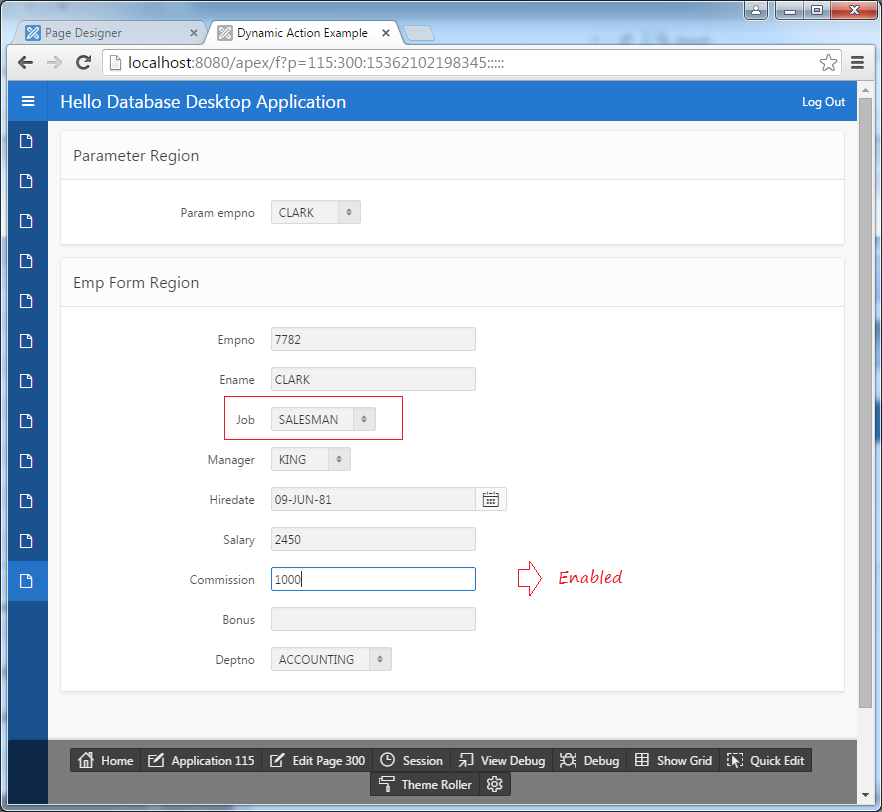This screenshot has height=812, width=882.
Task: Activate Quick Edit in developer toolbar
Action: pos(765,760)
